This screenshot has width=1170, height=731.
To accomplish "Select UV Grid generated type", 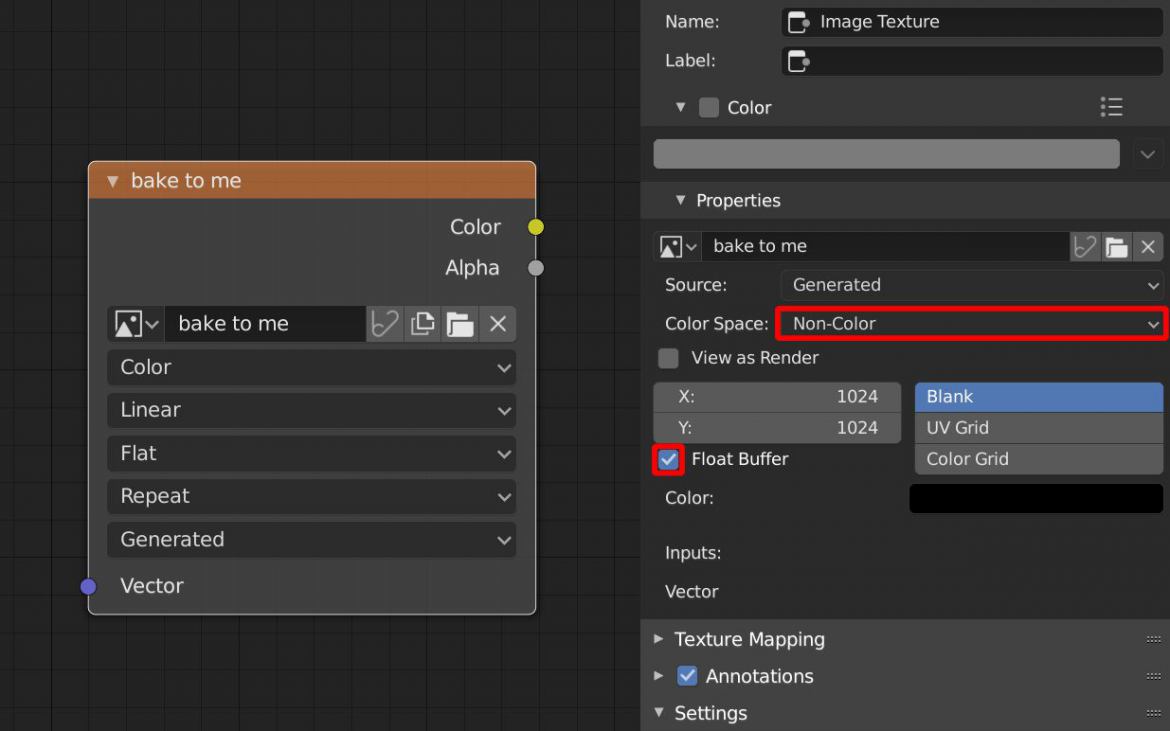I will 1038,428.
